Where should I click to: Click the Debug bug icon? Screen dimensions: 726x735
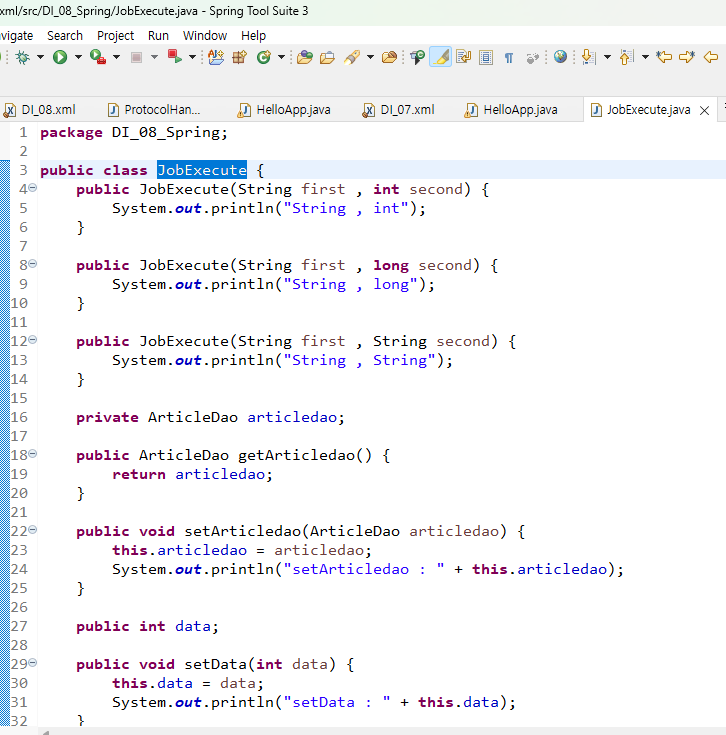tap(22, 57)
